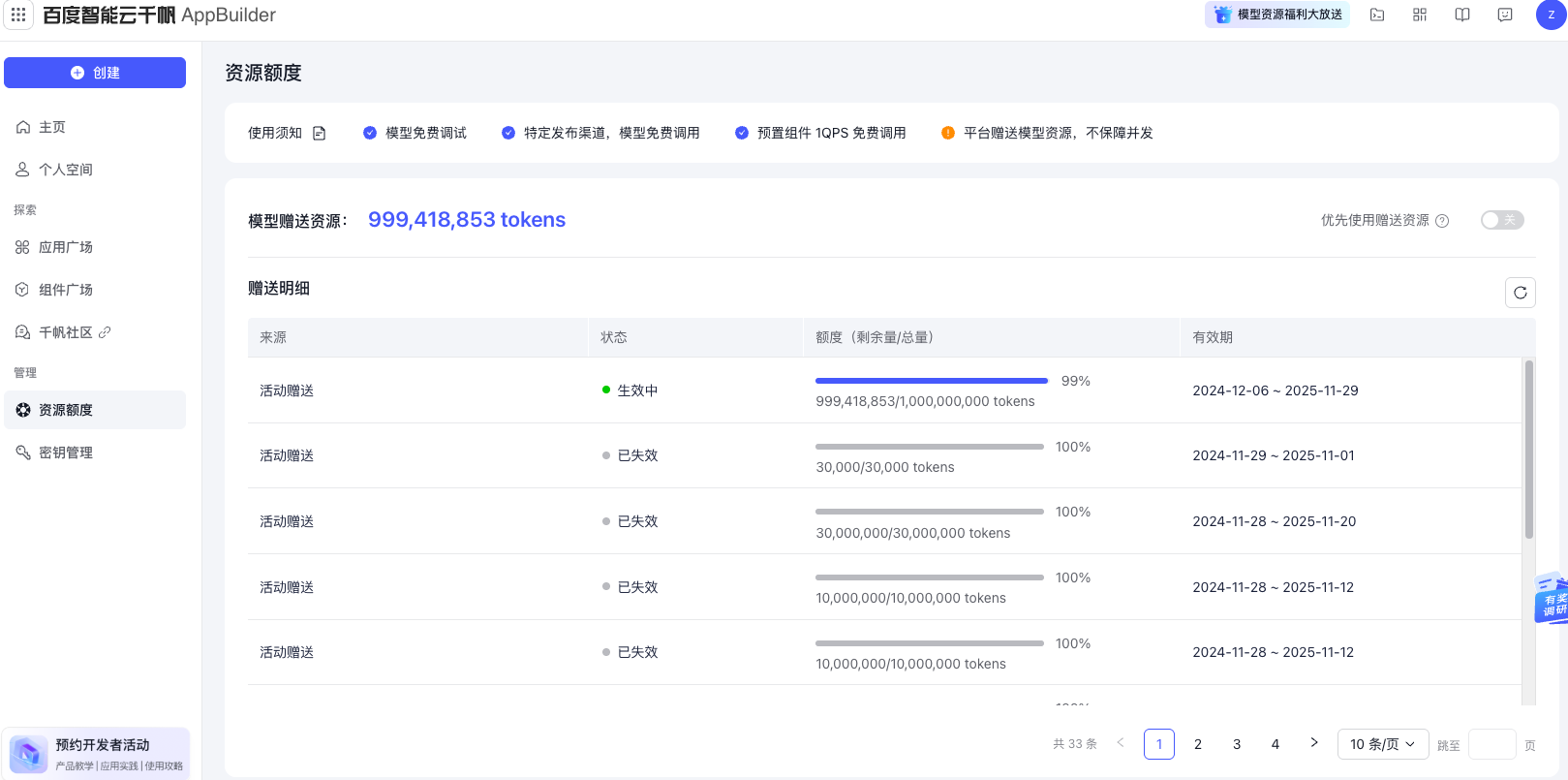Open 组件广场 in sidebar

[95, 290]
